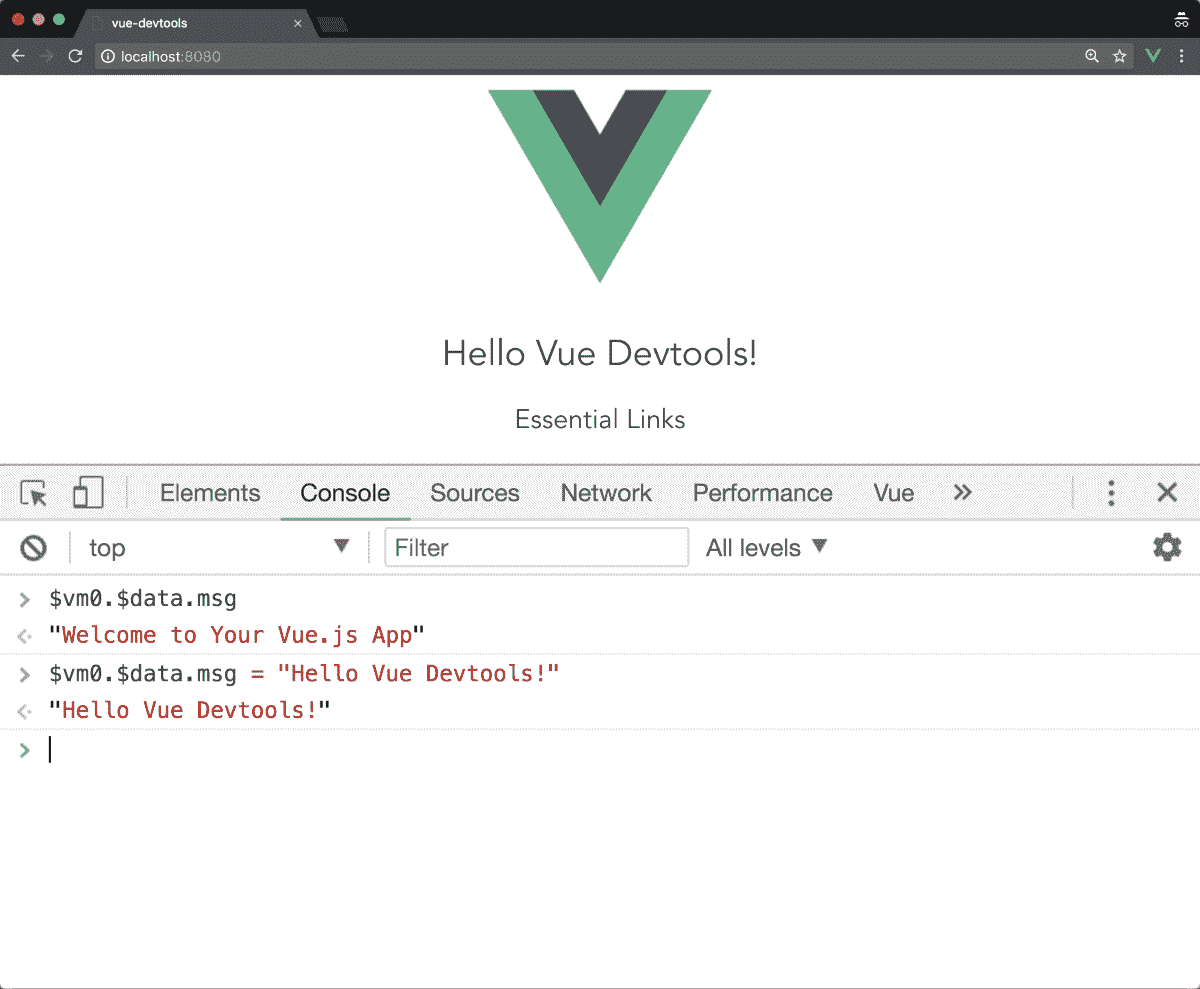
Task: Click the Vue logo image
Action: (600, 185)
